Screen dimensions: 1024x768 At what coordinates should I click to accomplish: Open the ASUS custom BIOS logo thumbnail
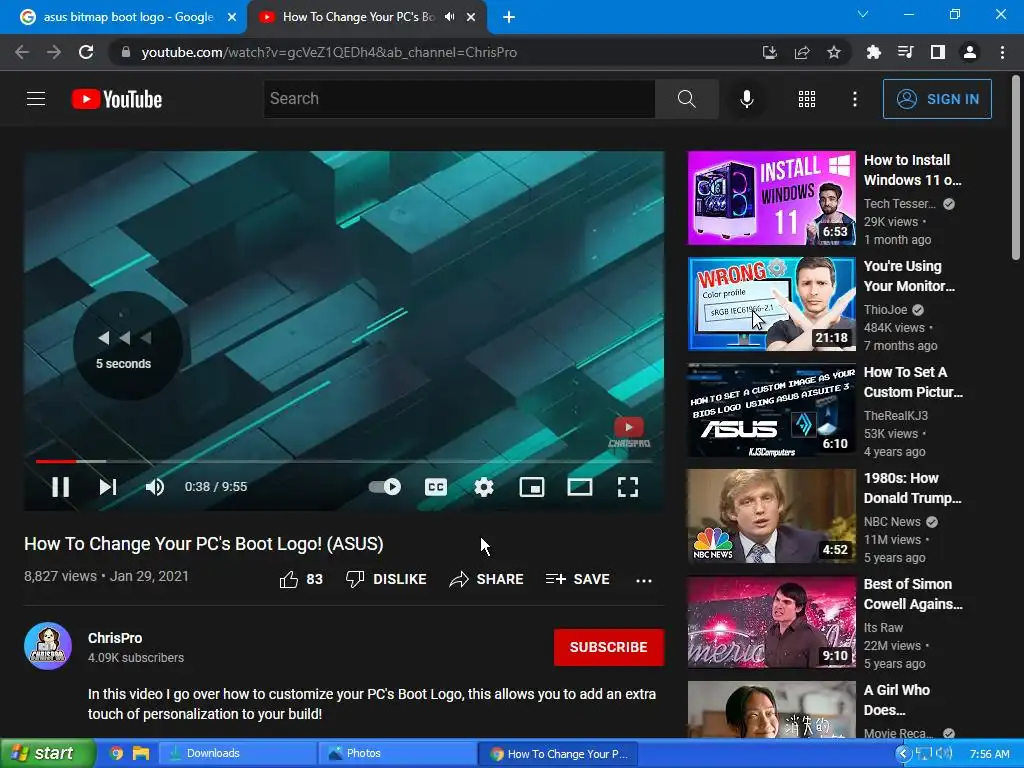point(771,410)
